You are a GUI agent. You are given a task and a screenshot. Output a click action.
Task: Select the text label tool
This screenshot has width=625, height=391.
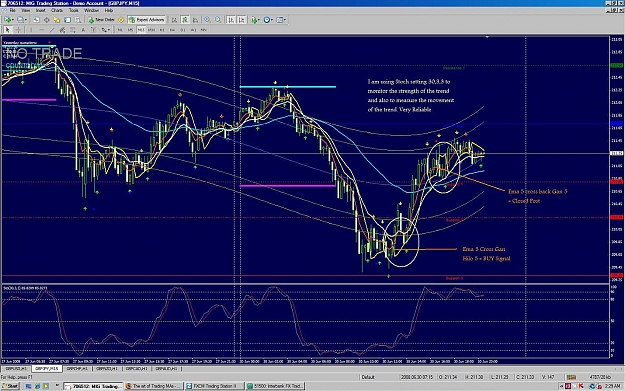(94, 29)
